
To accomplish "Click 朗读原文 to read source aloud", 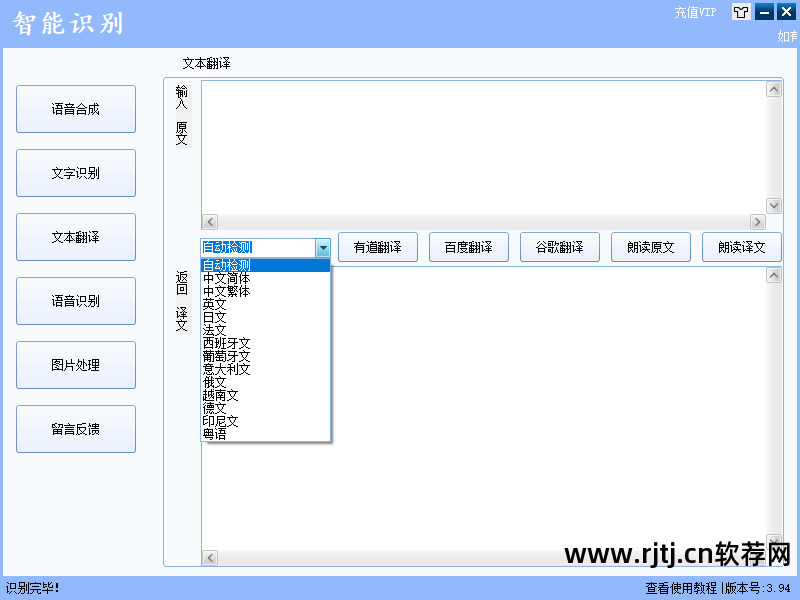I will click(651, 247).
